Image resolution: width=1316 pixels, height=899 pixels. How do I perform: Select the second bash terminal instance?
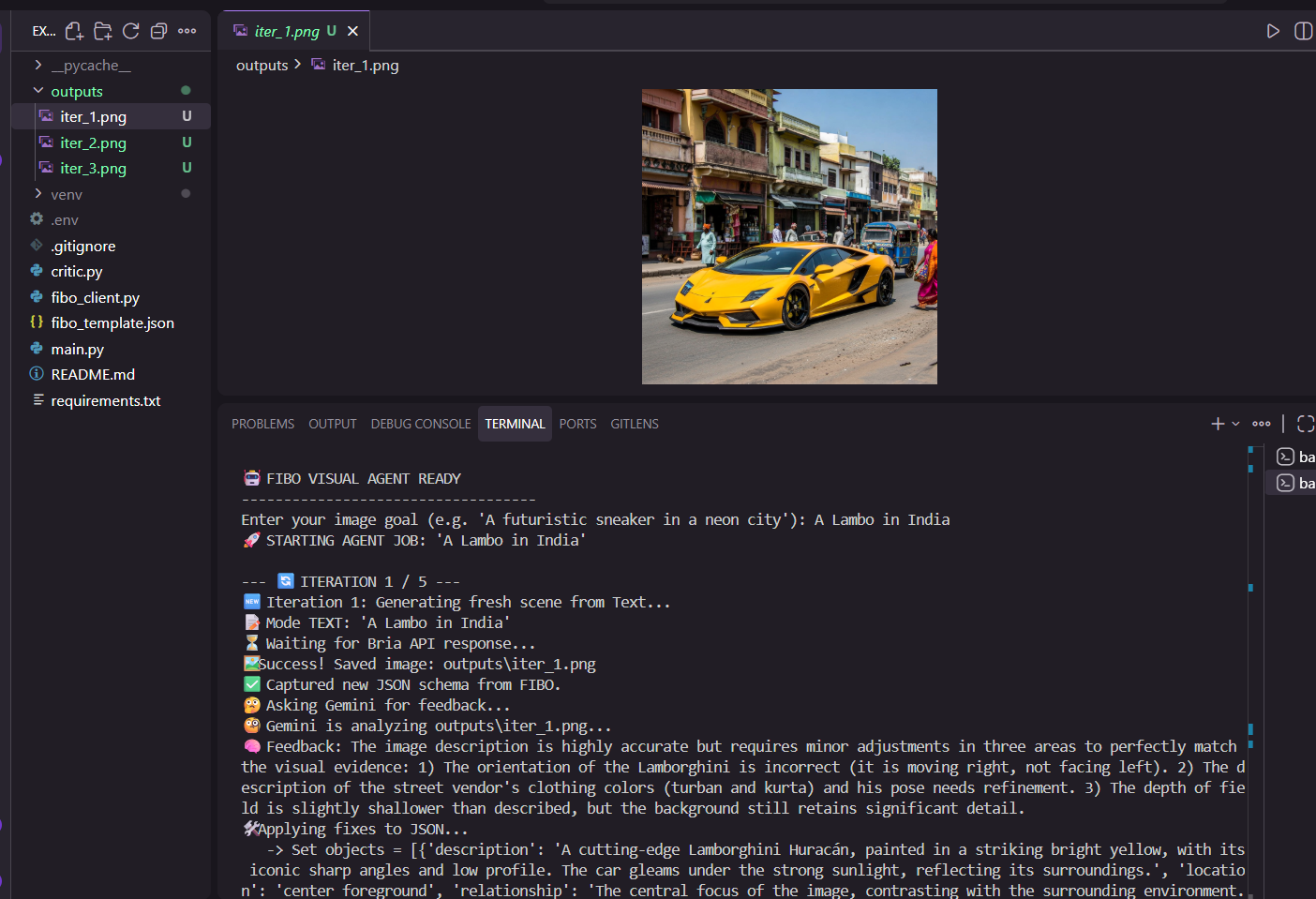click(x=1296, y=483)
